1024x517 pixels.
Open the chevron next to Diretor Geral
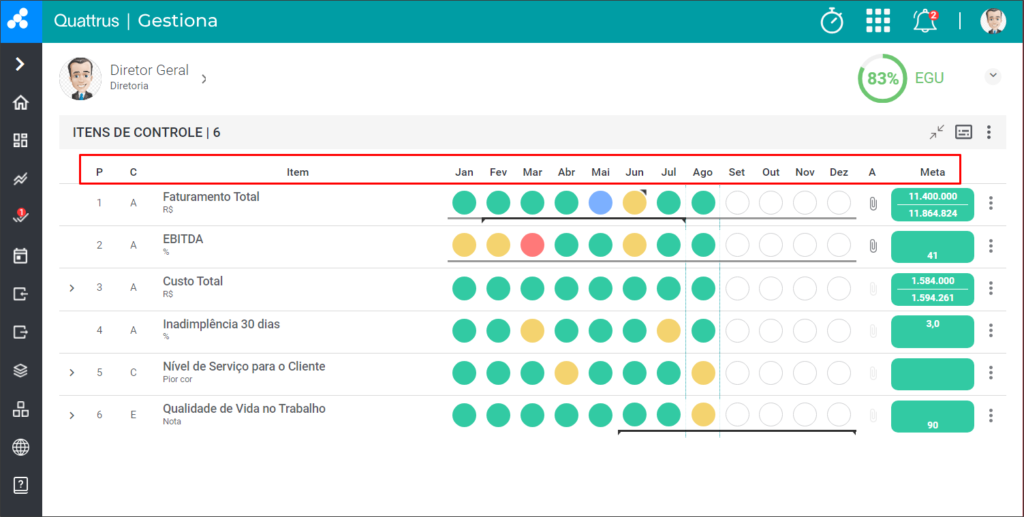(x=204, y=78)
